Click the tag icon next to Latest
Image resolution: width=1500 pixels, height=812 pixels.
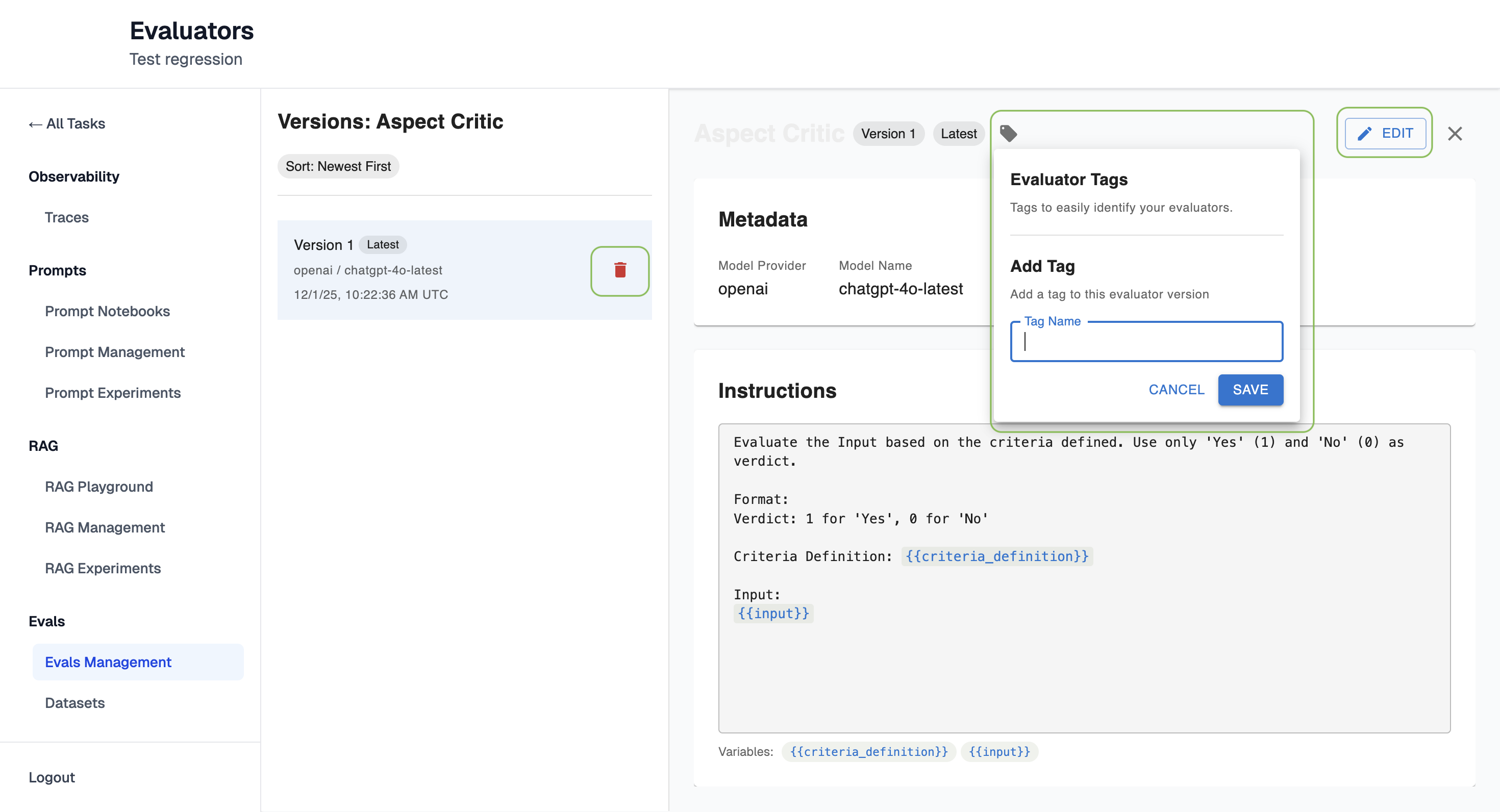tap(1008, 133)
